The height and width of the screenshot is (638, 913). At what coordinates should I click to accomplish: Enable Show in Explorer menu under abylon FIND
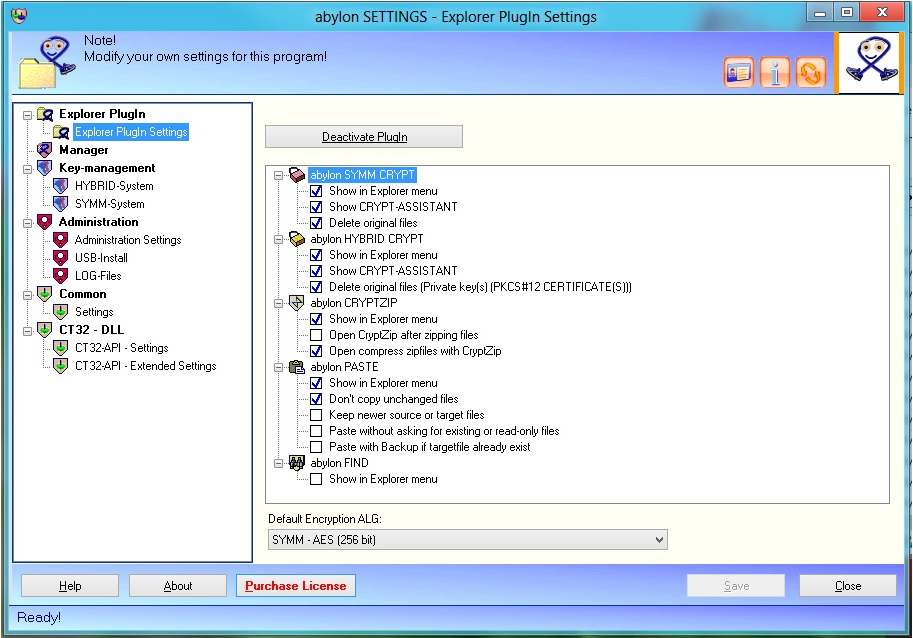pyautogui.click(x=316, y=479)
